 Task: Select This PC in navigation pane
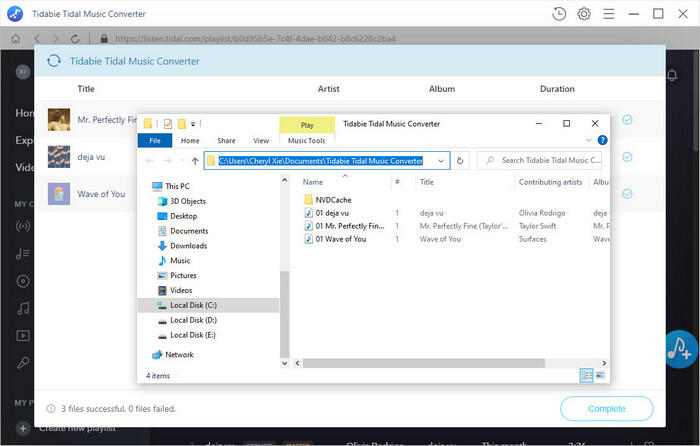(177, 186)
